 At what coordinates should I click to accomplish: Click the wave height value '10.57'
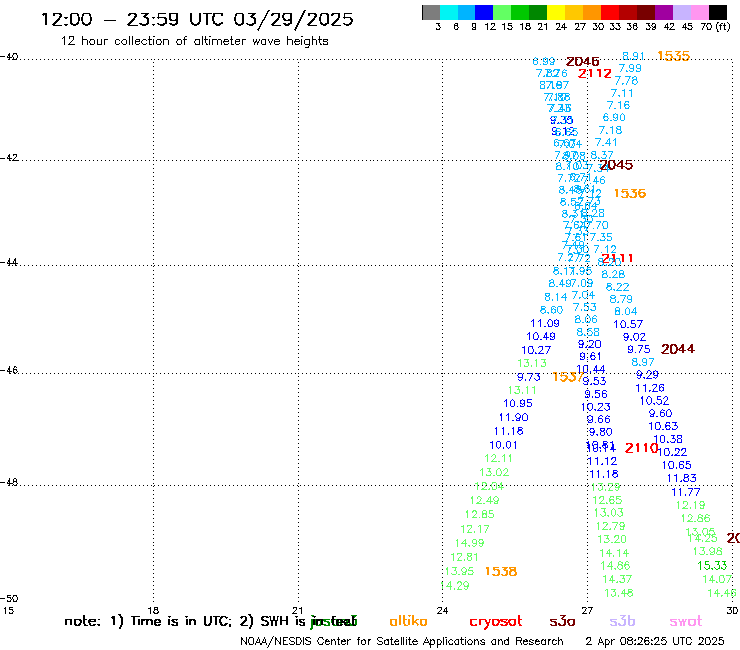(628, 324)
